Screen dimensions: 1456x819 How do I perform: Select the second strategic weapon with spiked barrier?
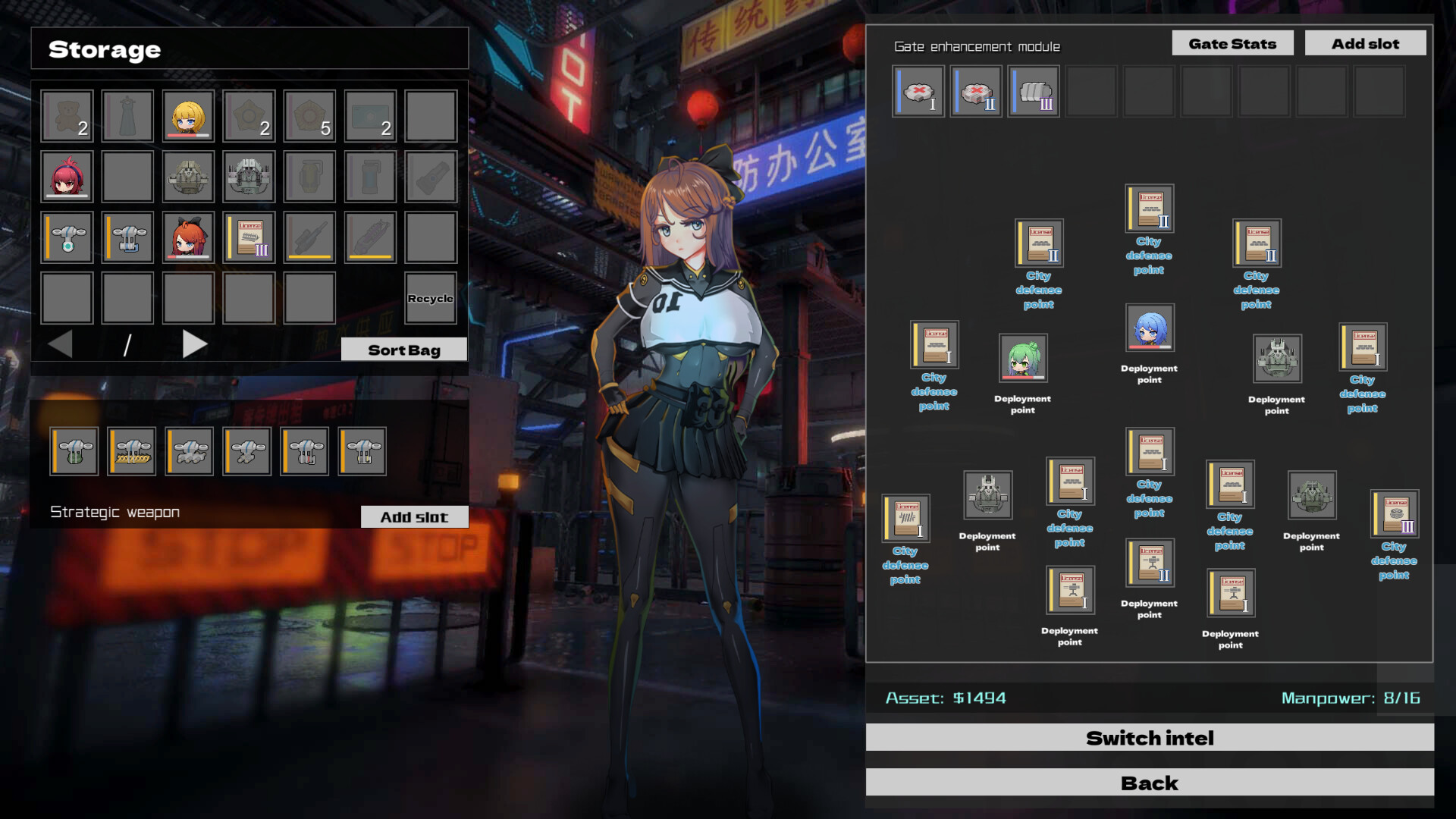coord(130,450)
